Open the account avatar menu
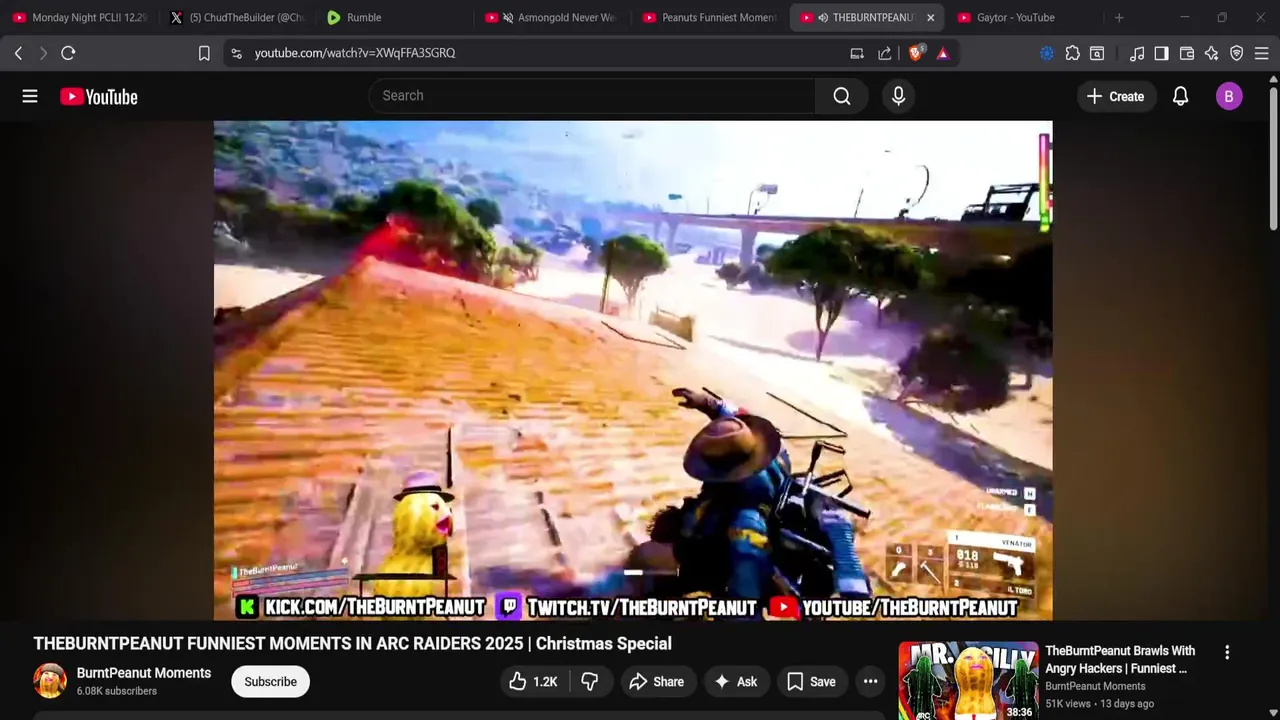The image size is (1280, 720). pyautogui.click(x=1229, y=96)
